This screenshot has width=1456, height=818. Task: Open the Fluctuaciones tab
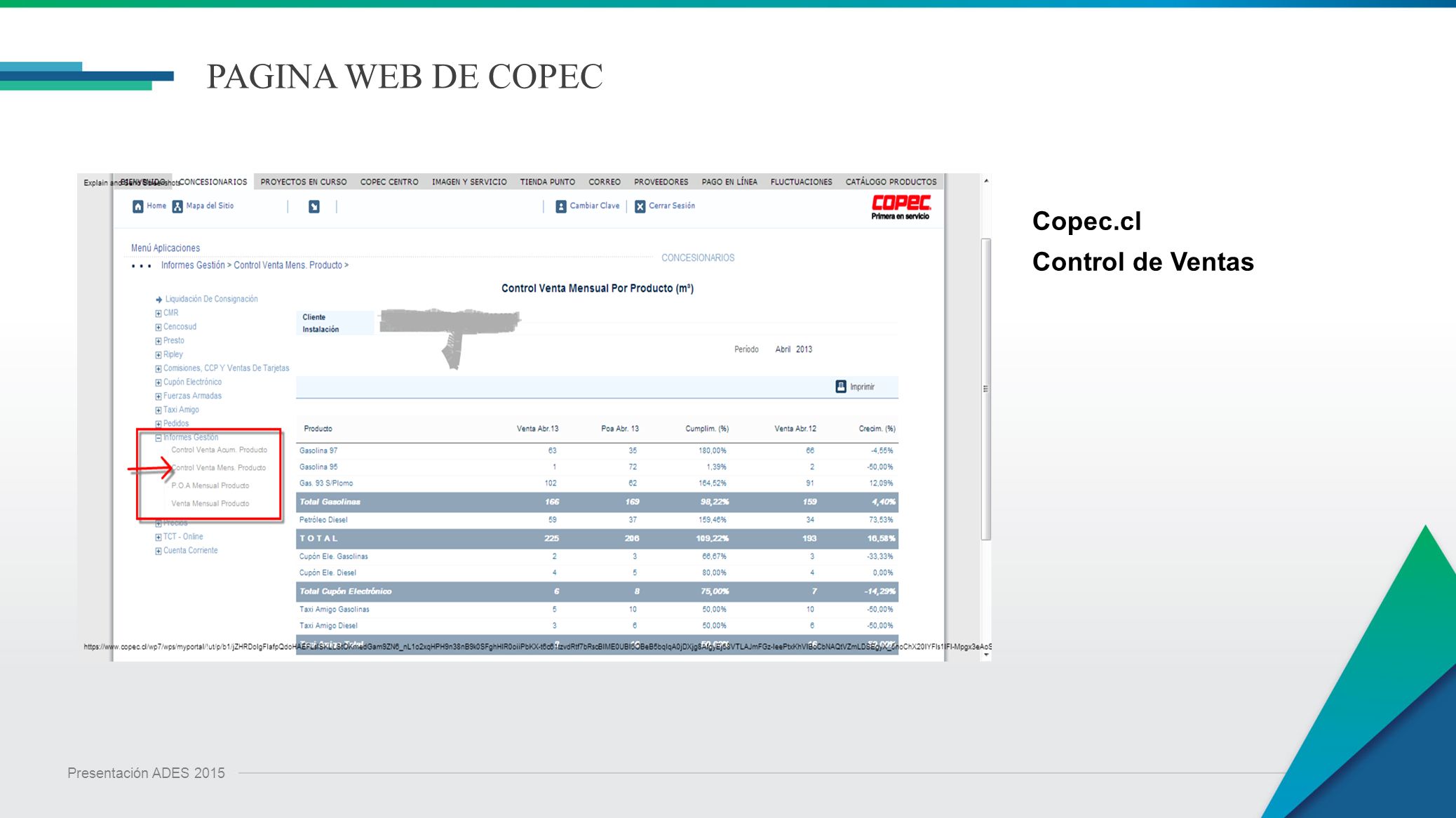tap(802, 182)
